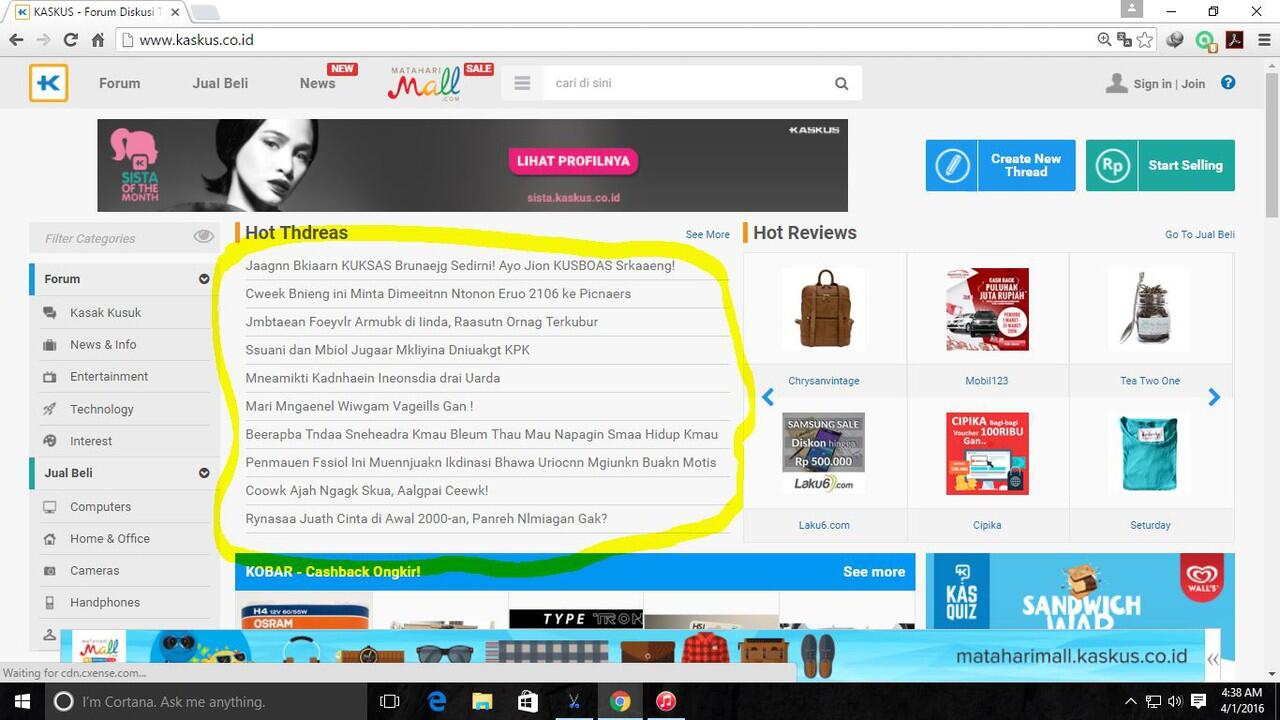Open thread 'Ssuani dan Mbiol Jugaar'
This screenshot has height=720, width=1280.
[387, 350]
